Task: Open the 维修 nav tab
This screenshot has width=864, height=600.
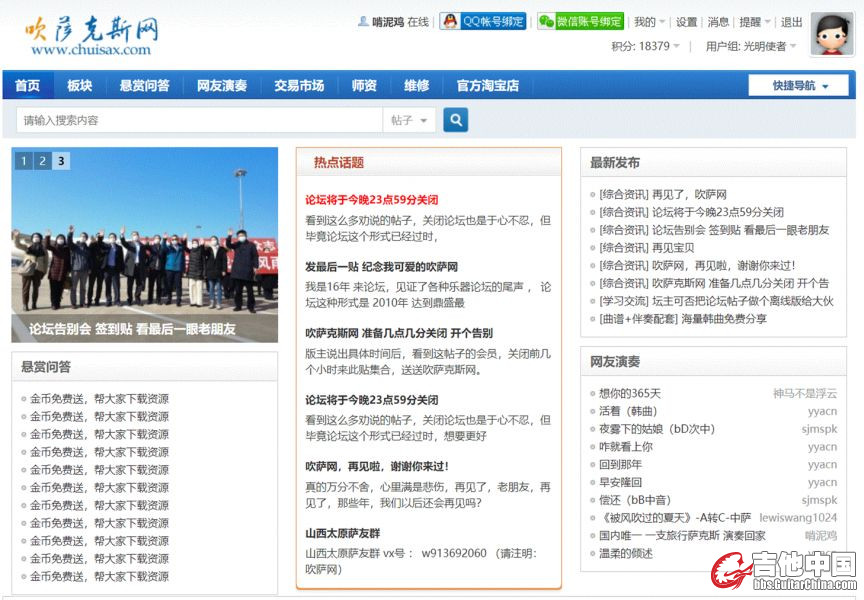Action: pyautogui.click(x=417, y=85)
